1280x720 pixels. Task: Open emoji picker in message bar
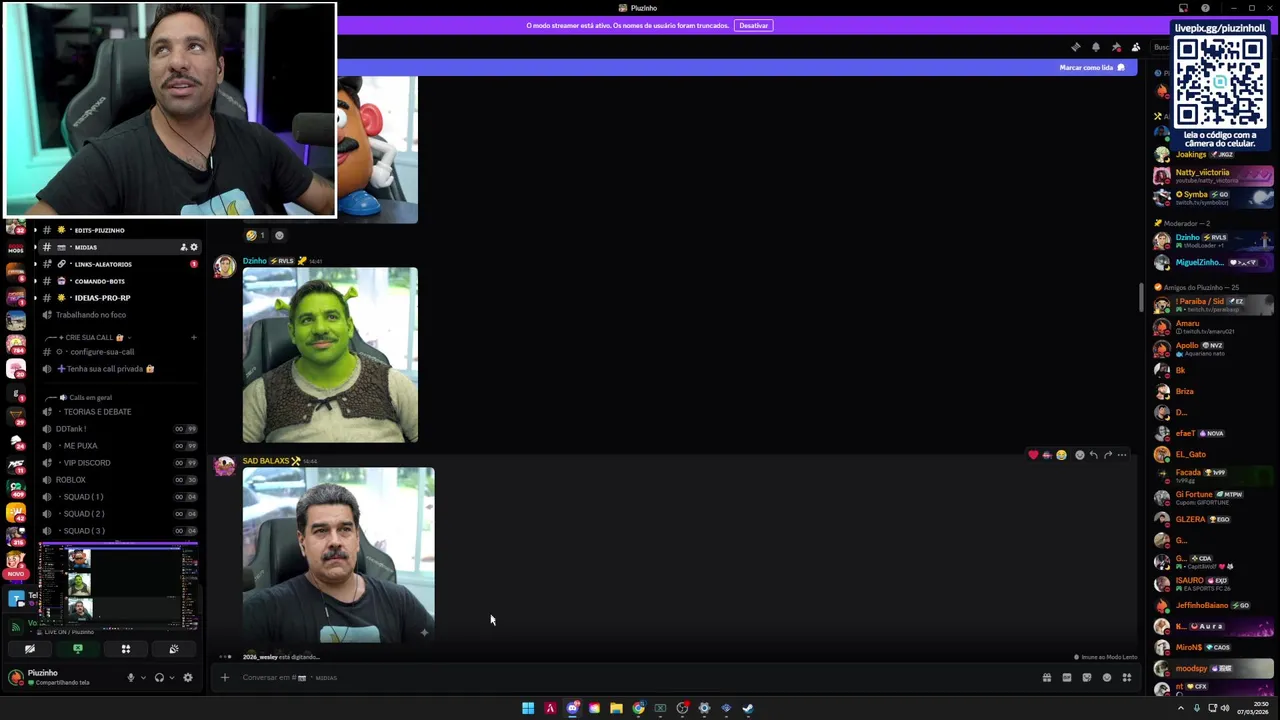pos(1107,677)
